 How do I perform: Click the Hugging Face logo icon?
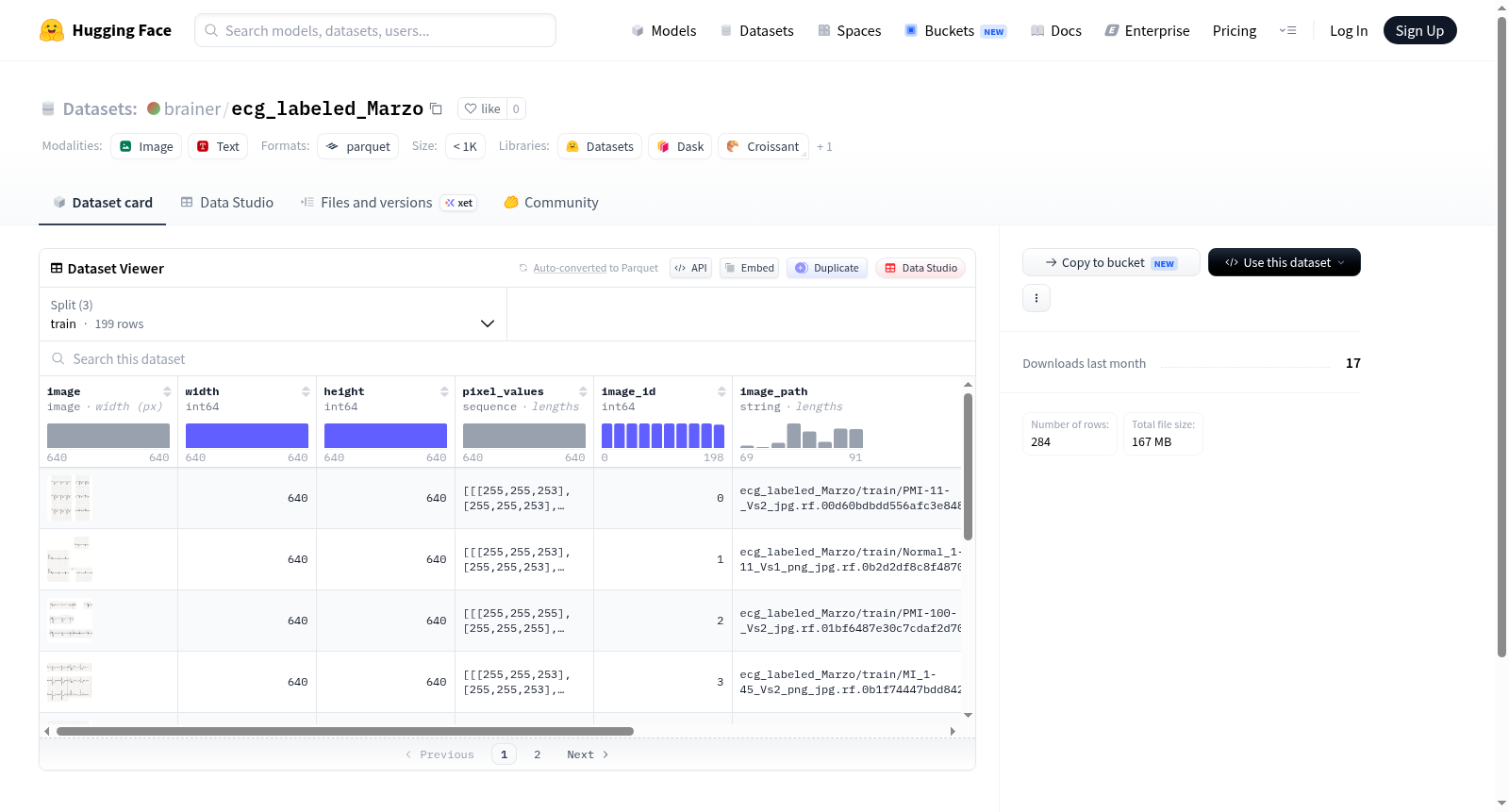tap(52, 30)
